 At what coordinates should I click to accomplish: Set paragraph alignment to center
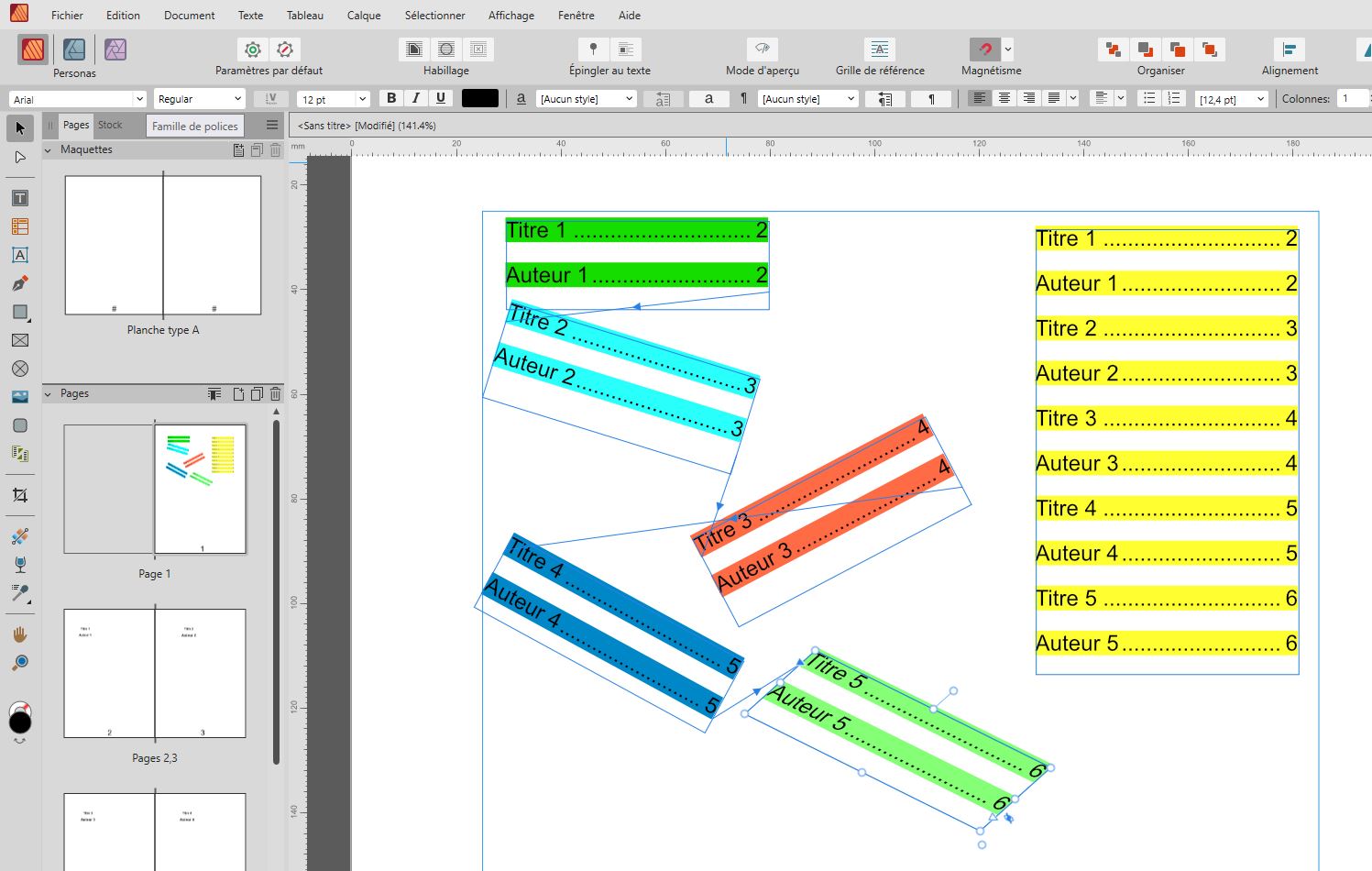tap(1004, 98)
